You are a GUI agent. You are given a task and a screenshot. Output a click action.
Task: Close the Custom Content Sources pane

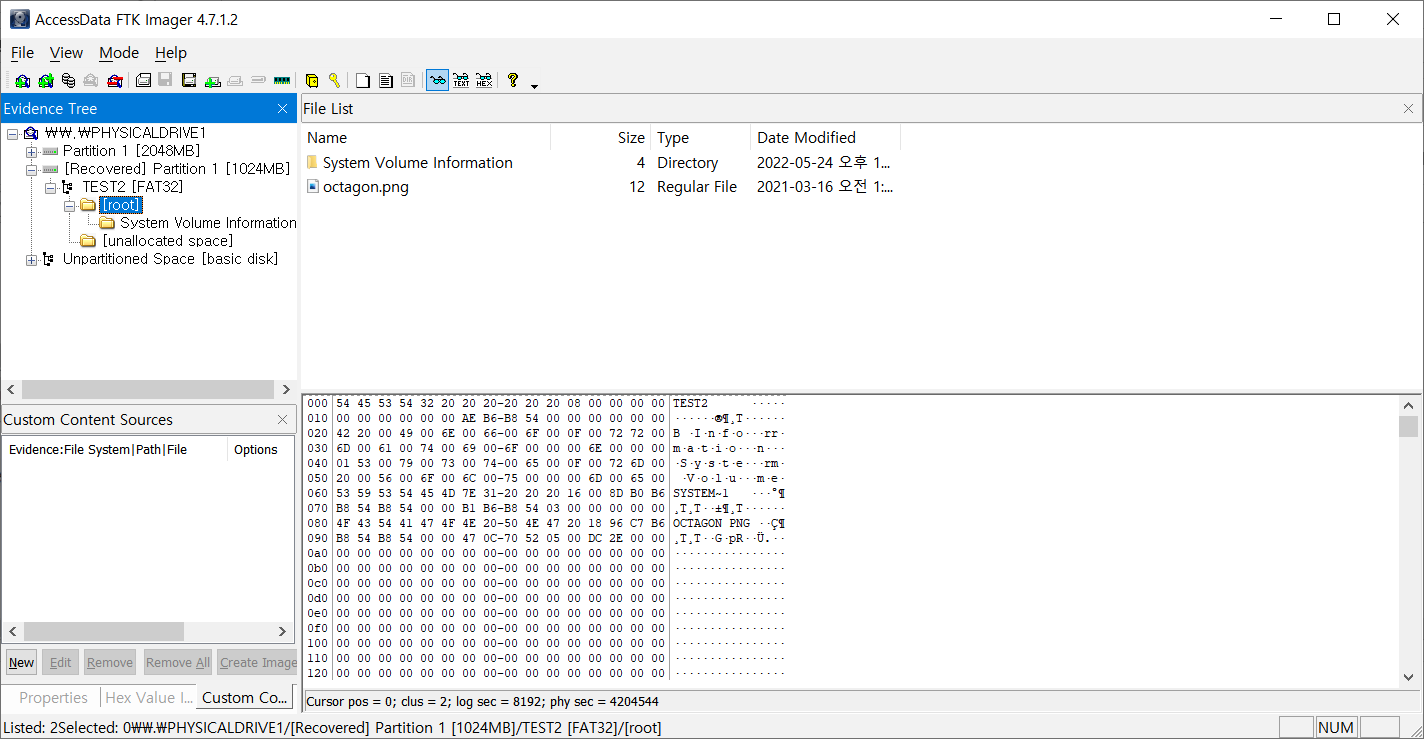(282, 420)
